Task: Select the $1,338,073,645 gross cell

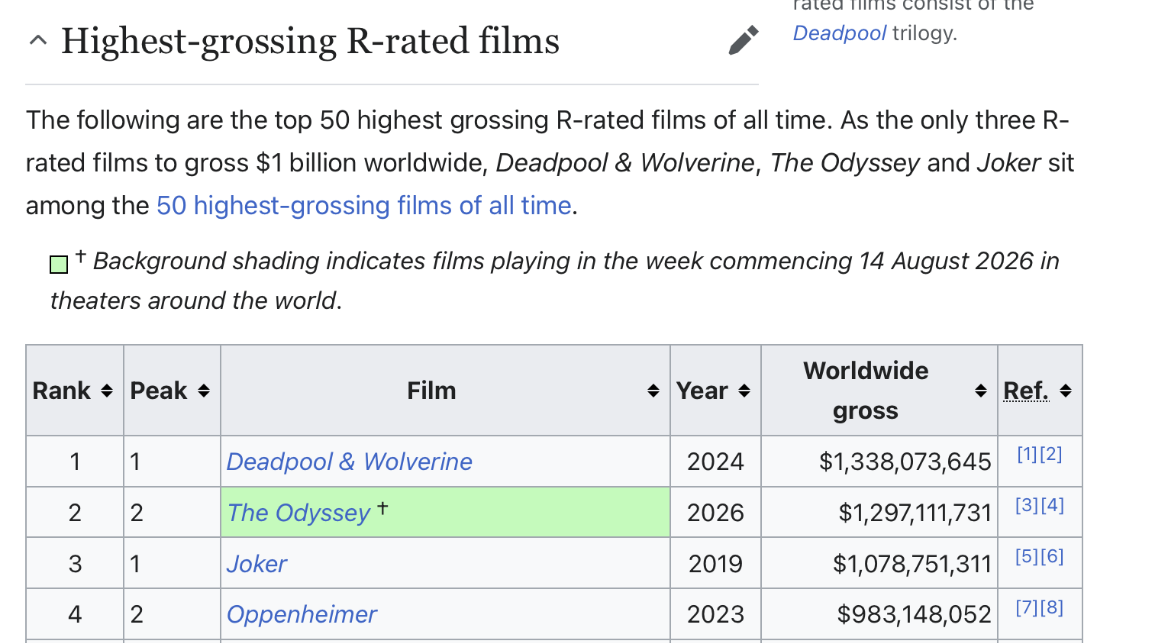Action: coord(879,461)
